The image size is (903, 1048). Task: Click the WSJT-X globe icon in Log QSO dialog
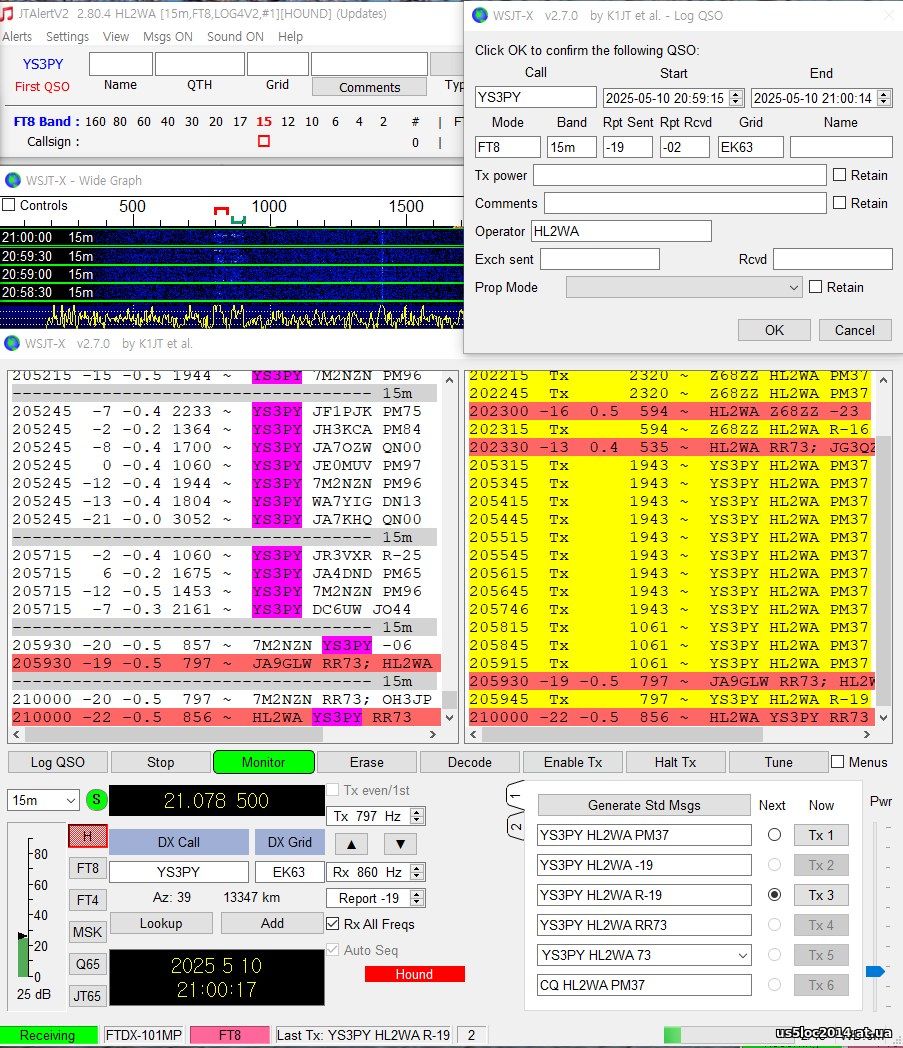480,15
